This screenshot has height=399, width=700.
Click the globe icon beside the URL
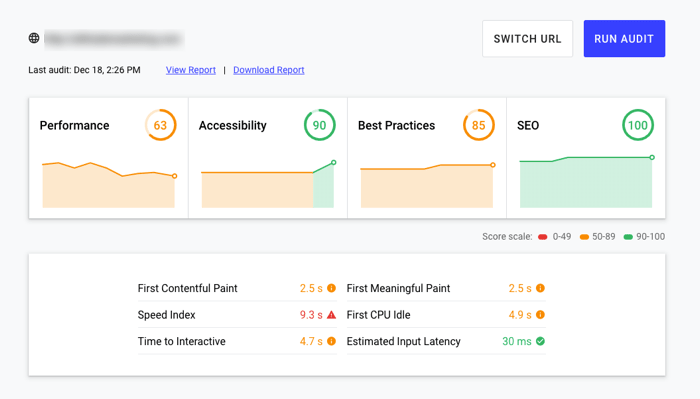[x=34, y=38]
